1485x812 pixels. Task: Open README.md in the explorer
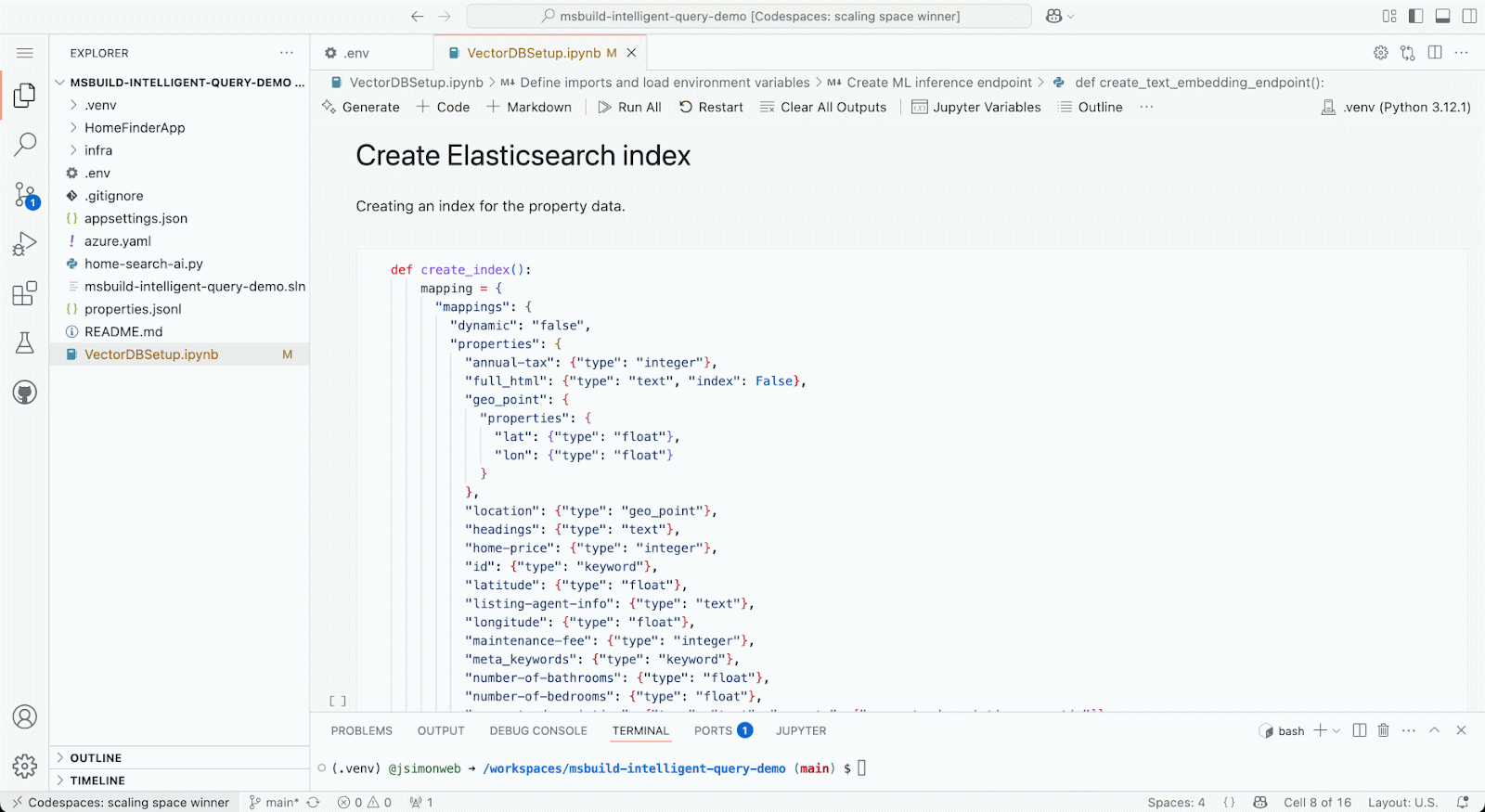(x=123, y=332)
